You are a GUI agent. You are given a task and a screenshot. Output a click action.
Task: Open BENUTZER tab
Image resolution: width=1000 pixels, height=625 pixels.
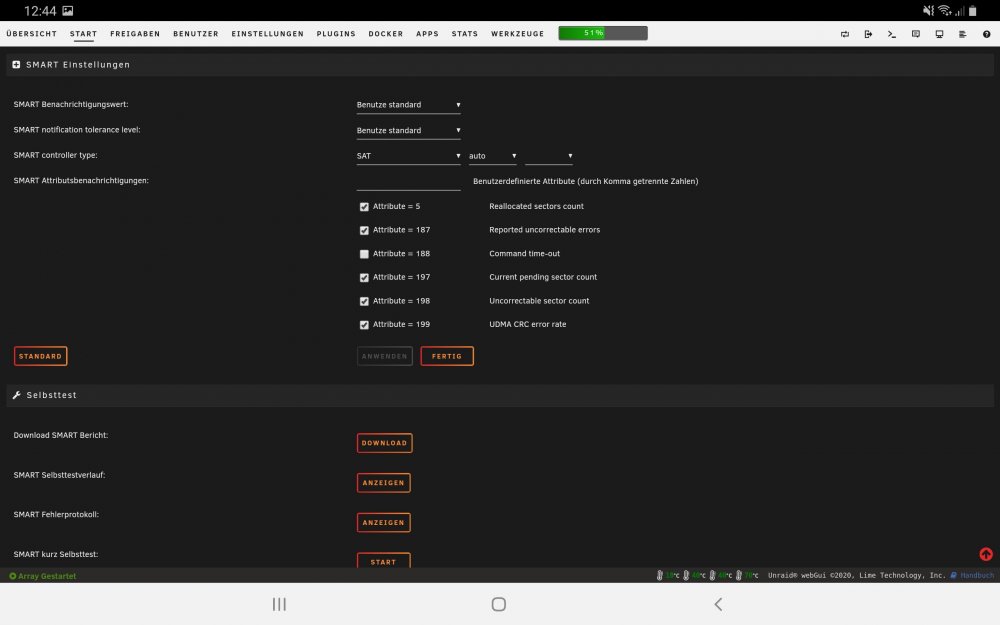[196, 34]
